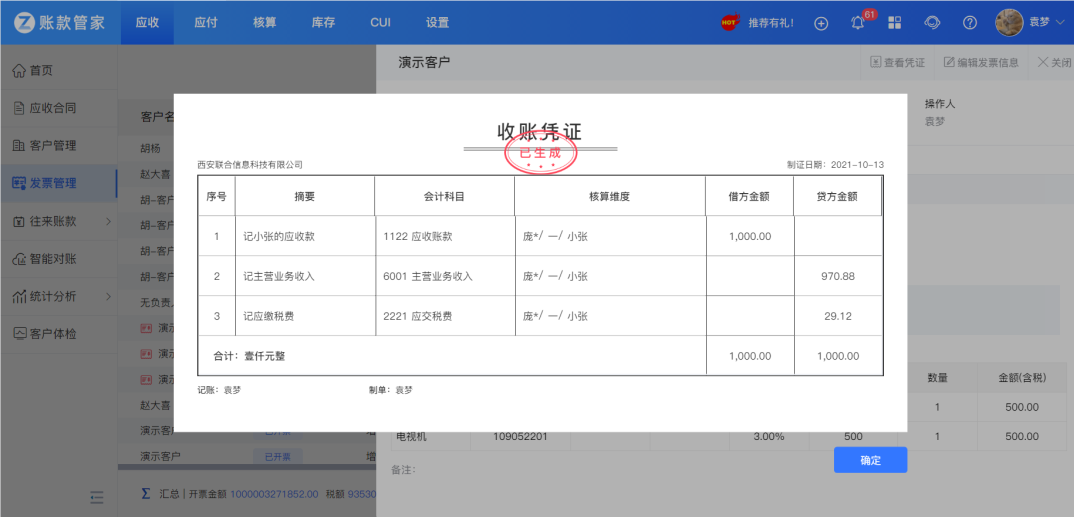Click the 核算维度 column header
Viewport: 1074px width, 517px height.
(x=610, y=197)
